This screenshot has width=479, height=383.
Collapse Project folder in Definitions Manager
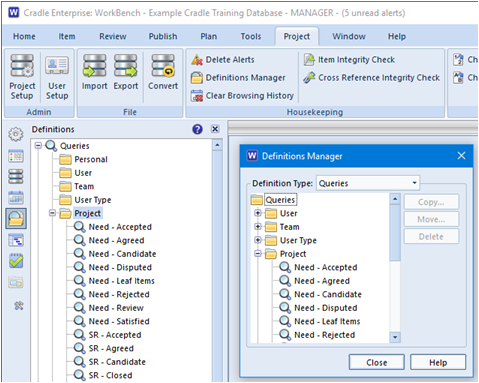[258, 253]
